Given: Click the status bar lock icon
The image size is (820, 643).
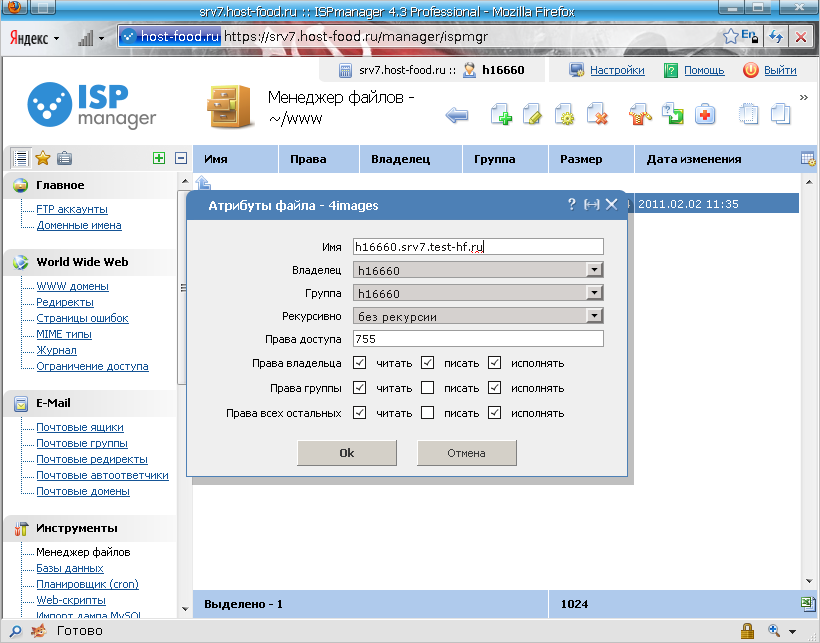Looking at the screenshot, I should [747, 631].
